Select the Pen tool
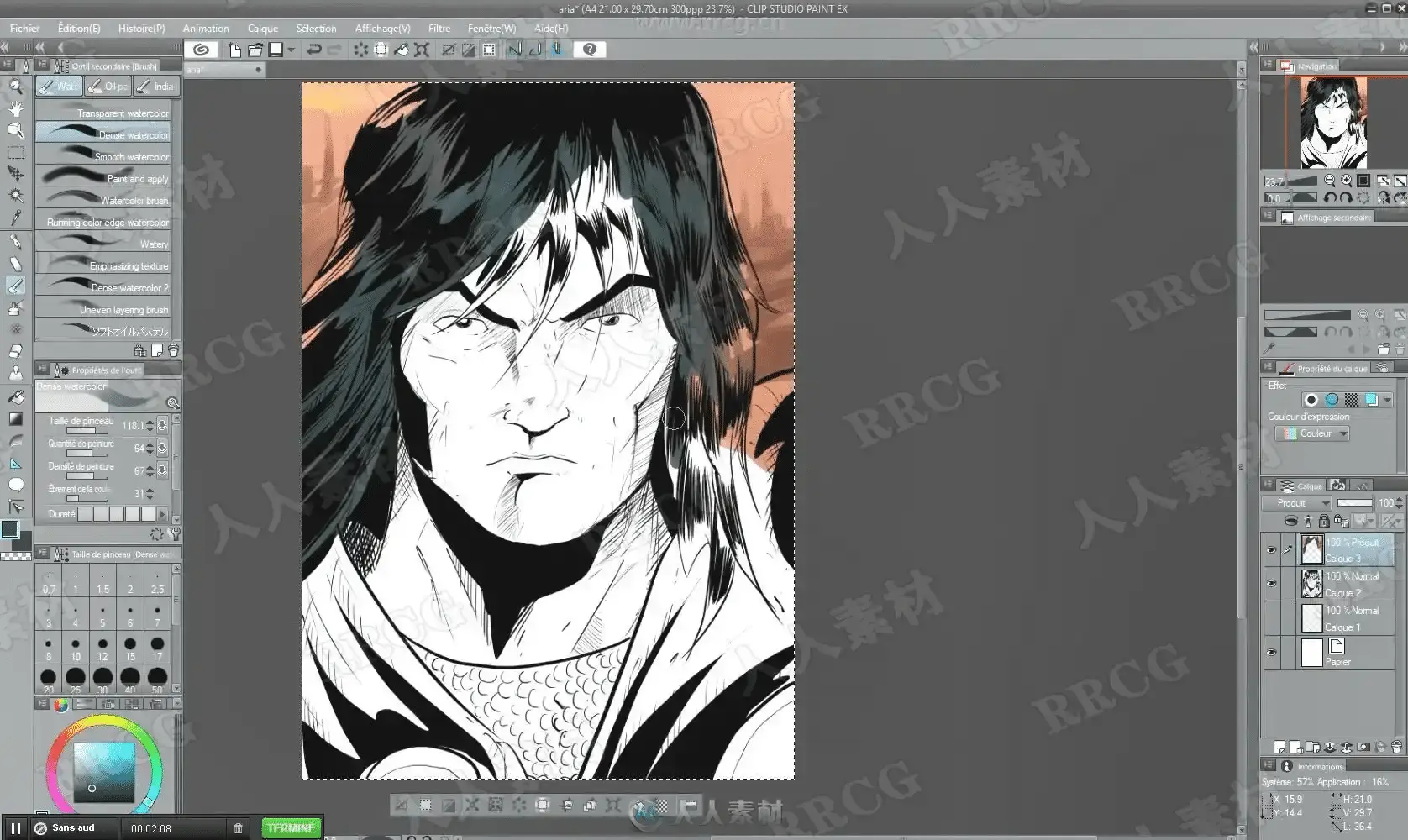 pos(15,242)
